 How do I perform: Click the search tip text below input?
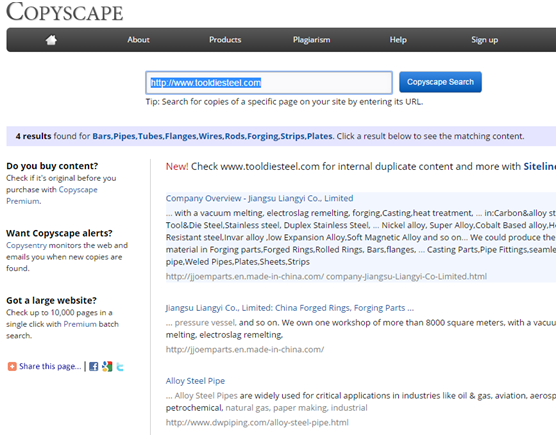point(284,102)
